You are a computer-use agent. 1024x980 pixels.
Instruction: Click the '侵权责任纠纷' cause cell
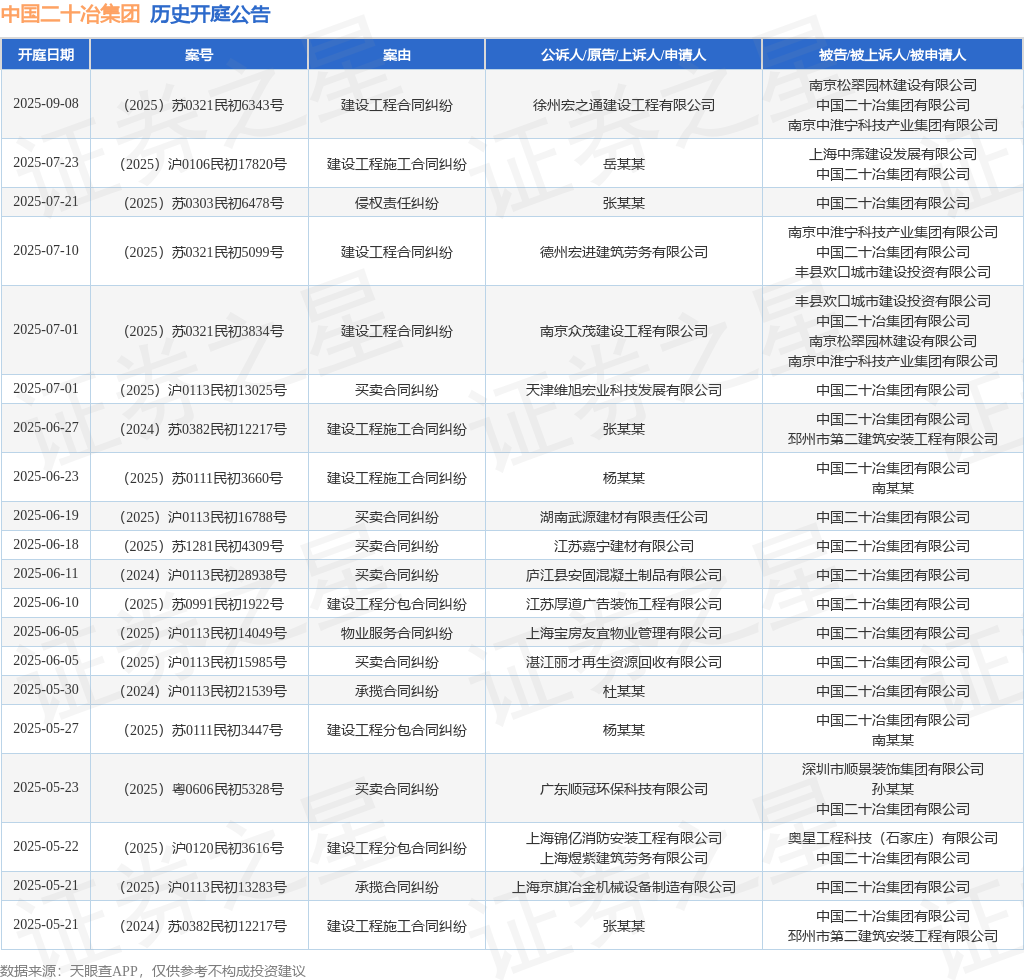click(396, 203)
